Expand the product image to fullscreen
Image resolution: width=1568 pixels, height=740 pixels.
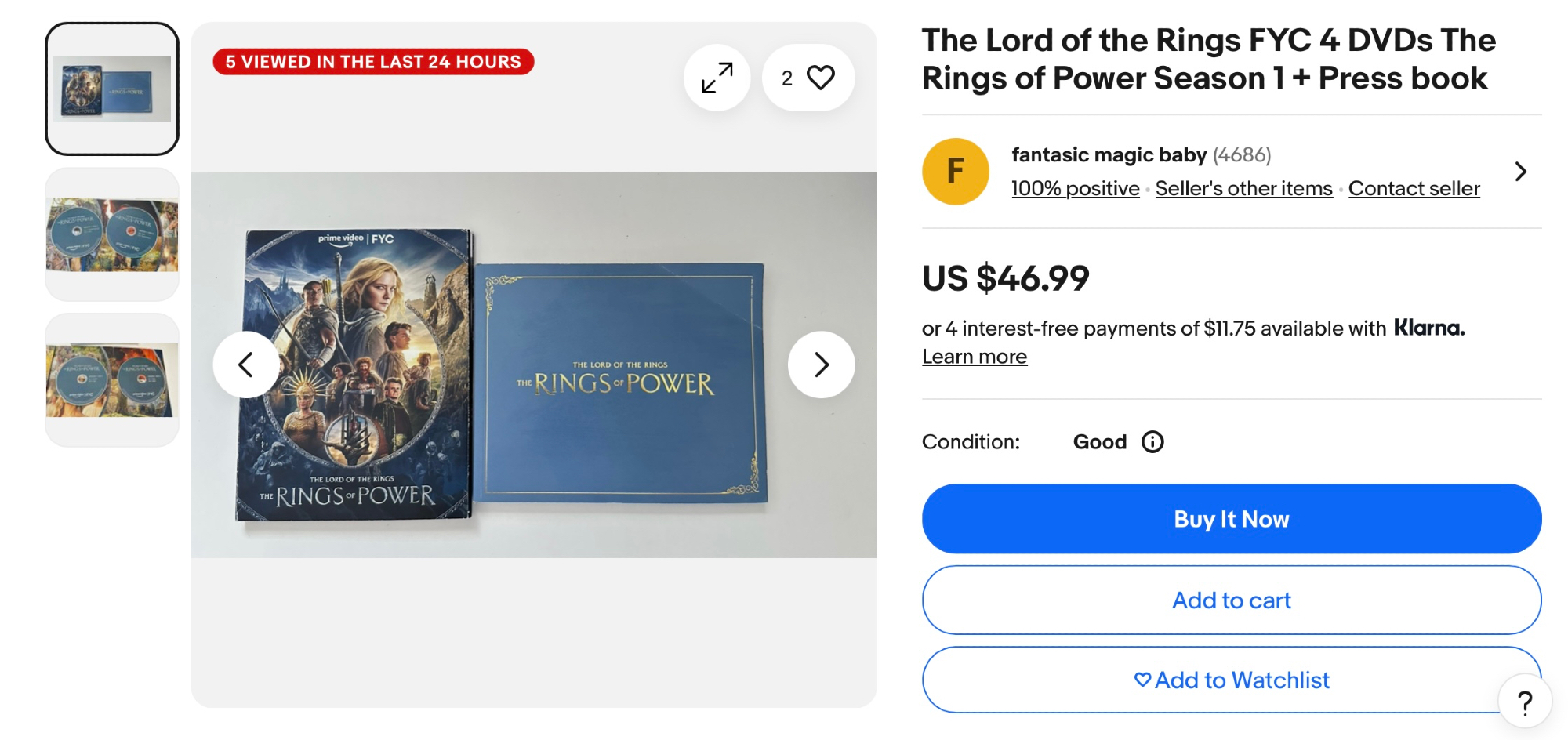[717, 78]
